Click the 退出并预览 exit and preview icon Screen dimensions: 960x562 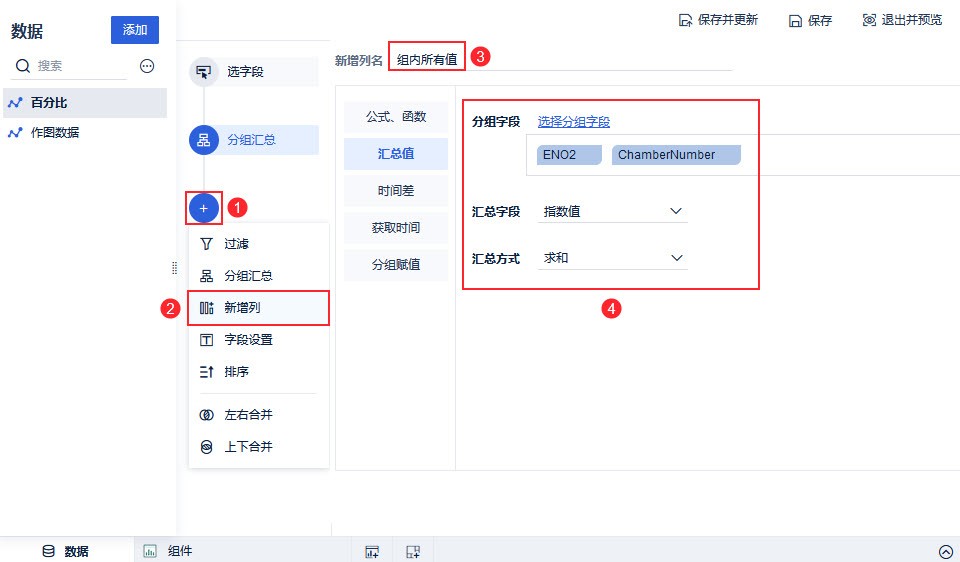(869, 20)
